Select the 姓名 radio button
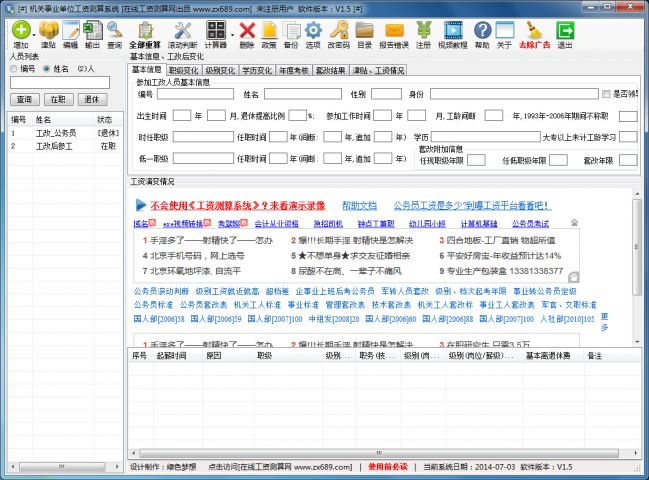Screen dimensions: 649x480 coord(47,69)
